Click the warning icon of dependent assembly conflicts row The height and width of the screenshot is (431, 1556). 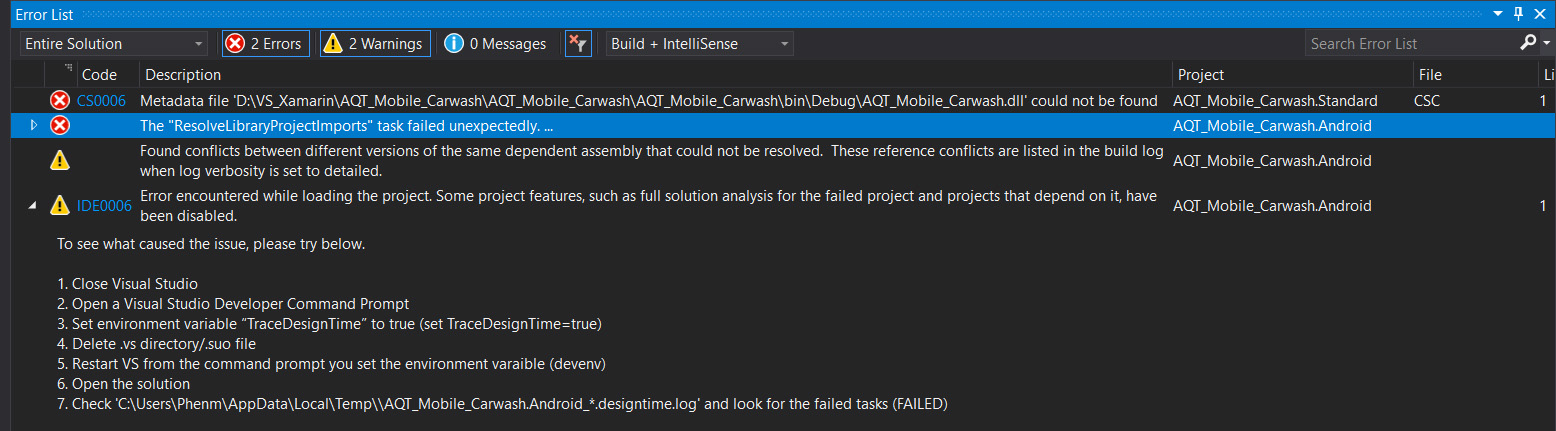(60, 160)
